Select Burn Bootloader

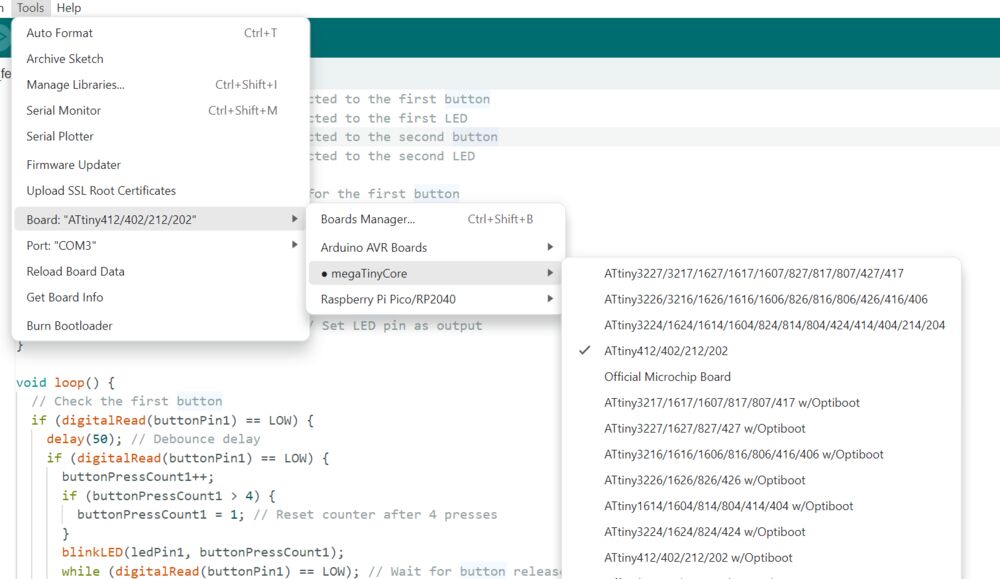(160, 326)
